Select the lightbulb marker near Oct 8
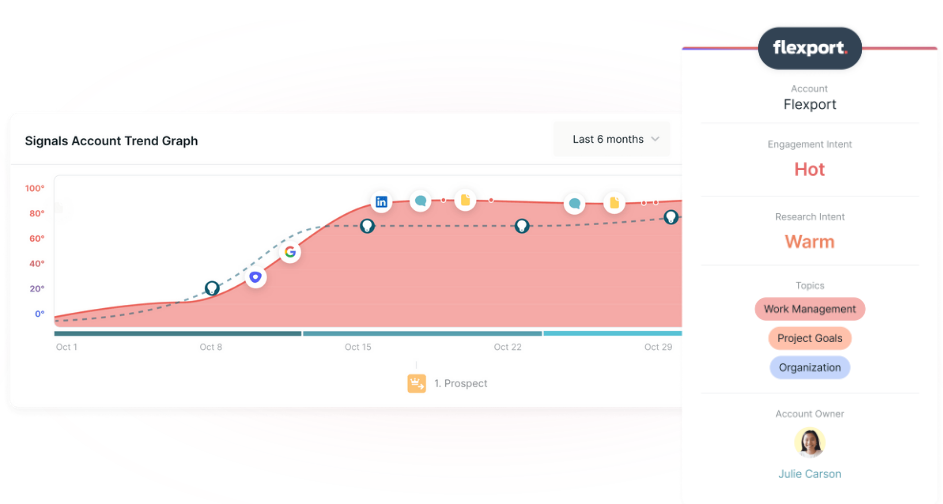 point(212,289)
